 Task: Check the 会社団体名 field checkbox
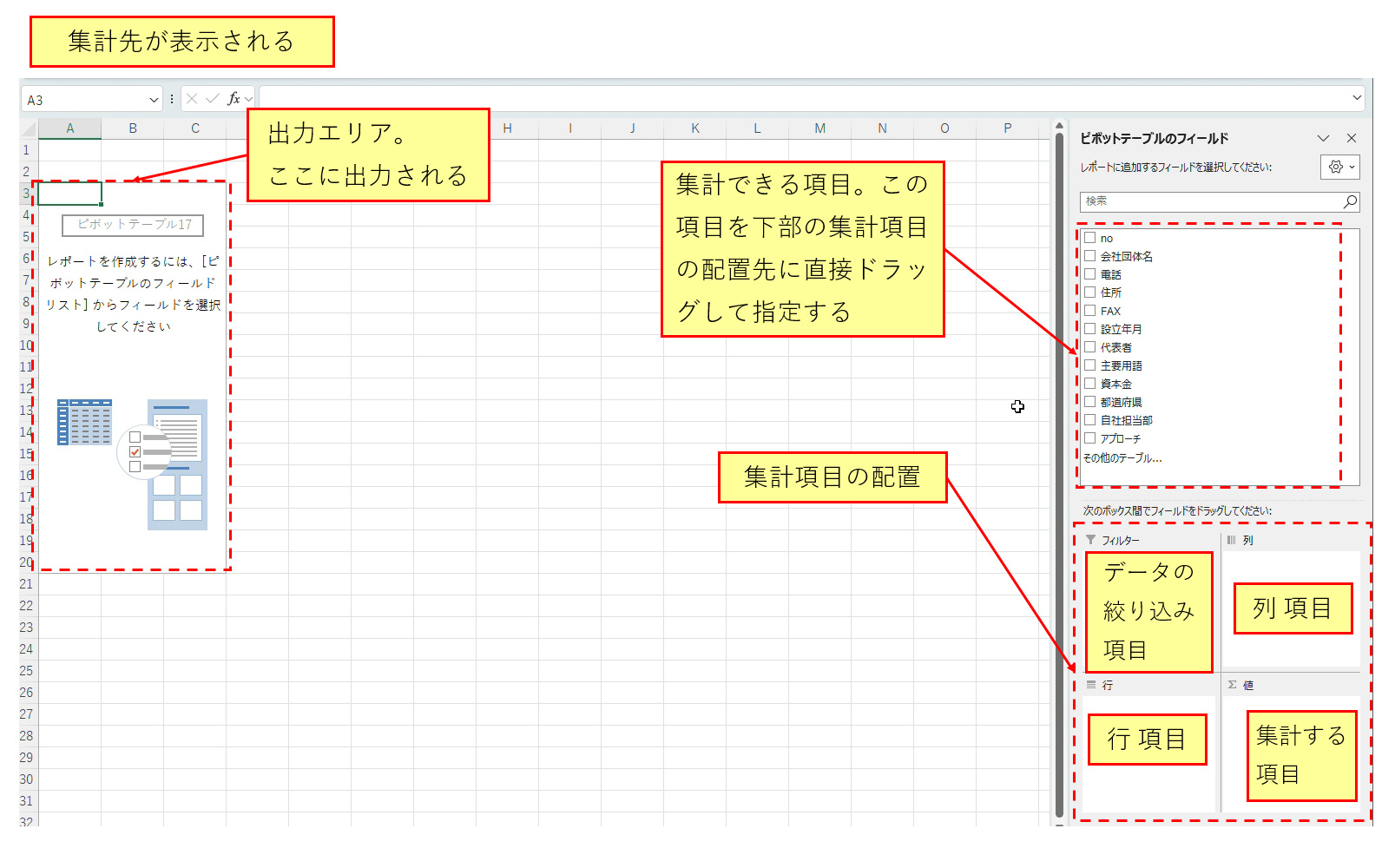[x=1089, y=256]
